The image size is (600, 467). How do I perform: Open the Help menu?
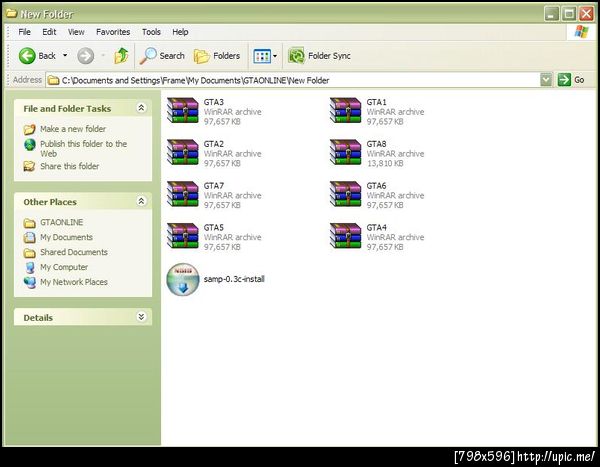tap(180, 32)
